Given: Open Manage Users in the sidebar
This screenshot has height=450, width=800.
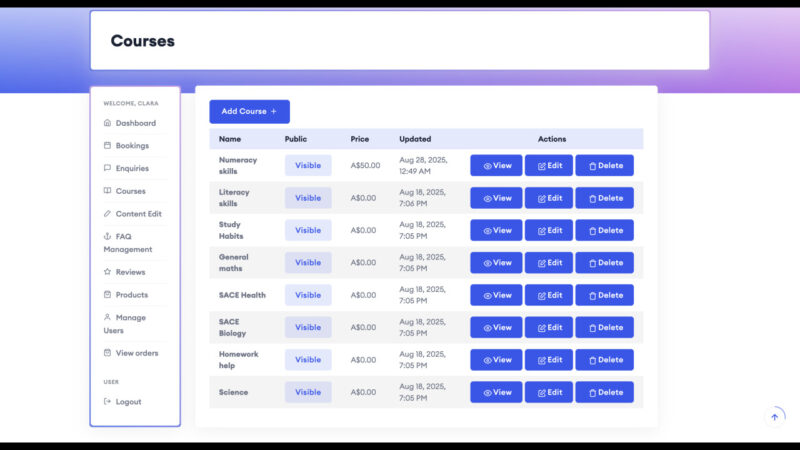Looking at the screenshot, I should point(125,323).
